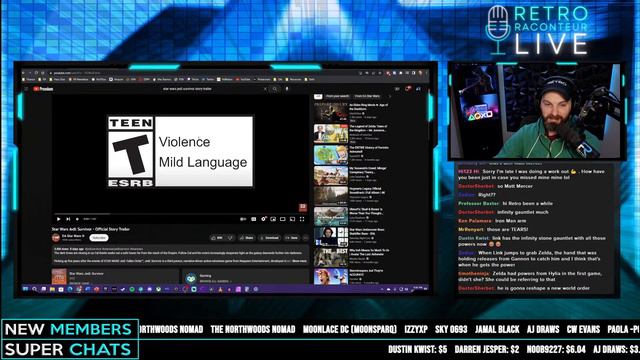
Task: Switch to miniplayer mode
Action: [x=273, y=219]
